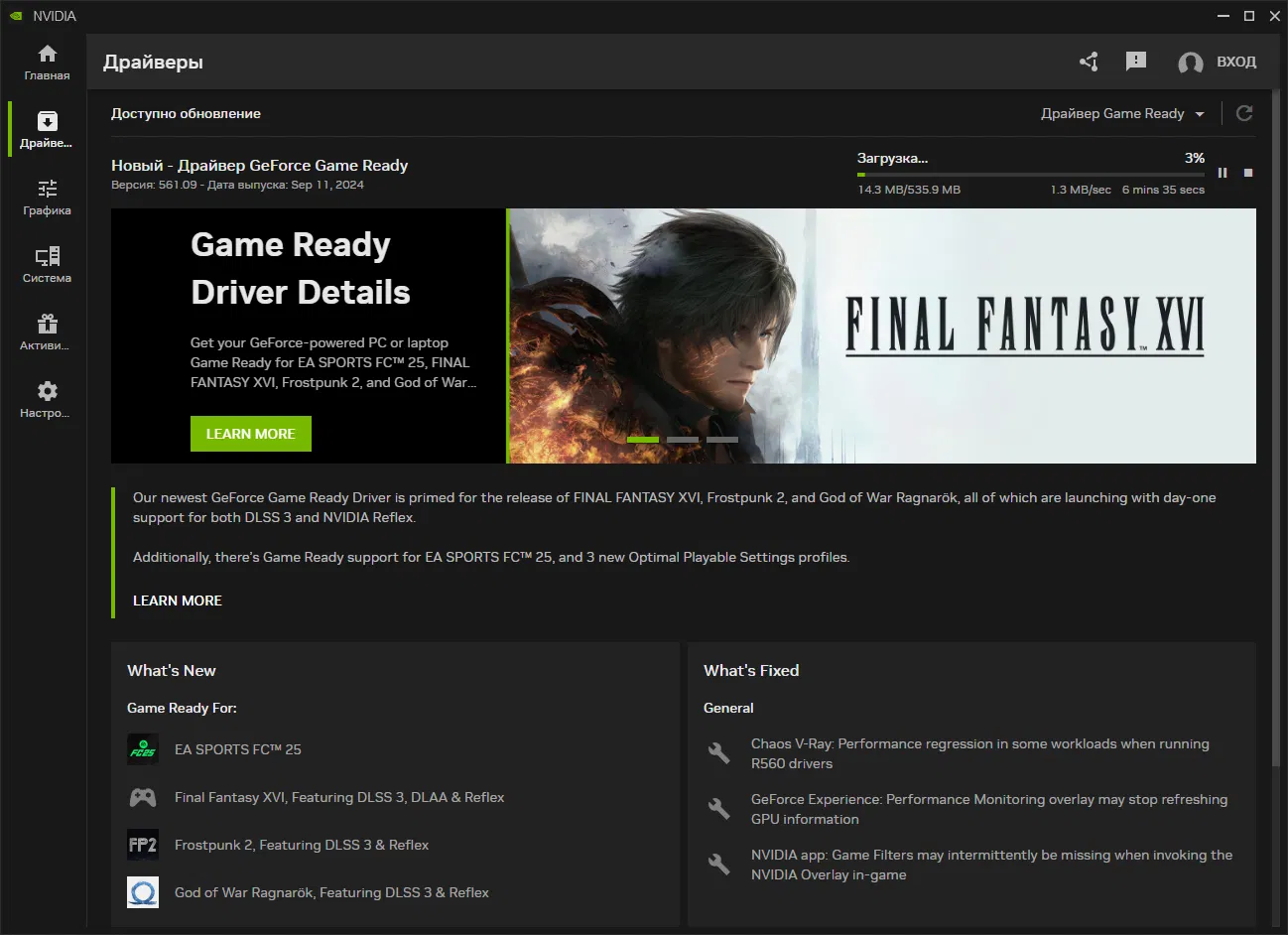Click the wrench icon beside Chaos V-Ray fix

point(719,752)
